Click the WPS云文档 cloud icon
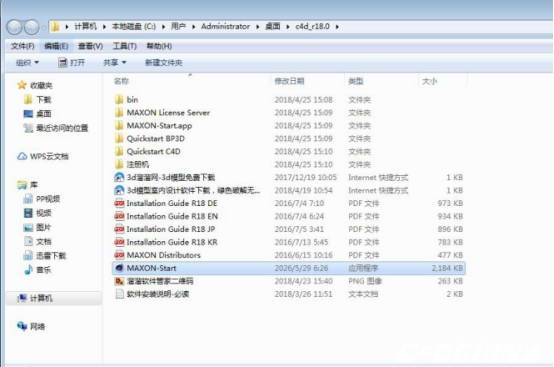 pos(22,156)
